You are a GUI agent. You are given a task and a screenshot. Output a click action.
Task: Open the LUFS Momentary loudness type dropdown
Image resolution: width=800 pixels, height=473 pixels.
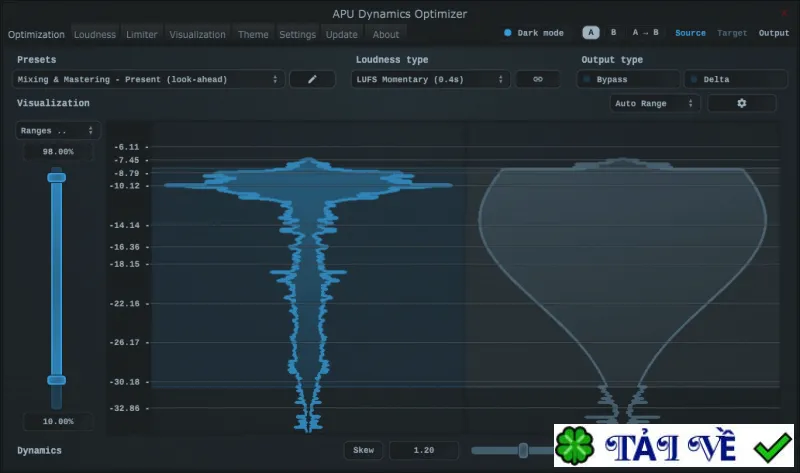(430, 79)
